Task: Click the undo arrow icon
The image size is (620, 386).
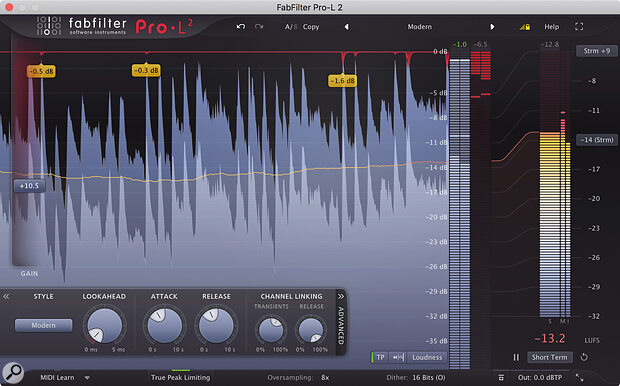Action: tap(241, 26)
